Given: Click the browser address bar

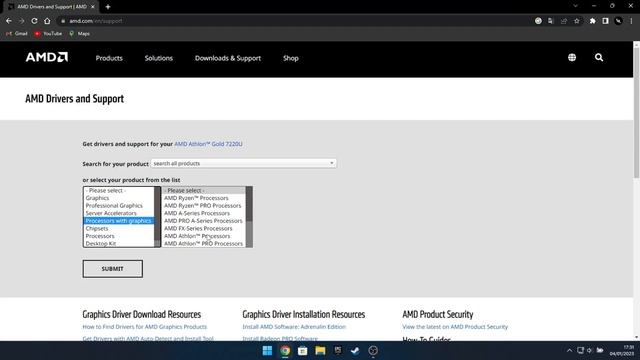Looking at the screenshot, I should [294, 21].
